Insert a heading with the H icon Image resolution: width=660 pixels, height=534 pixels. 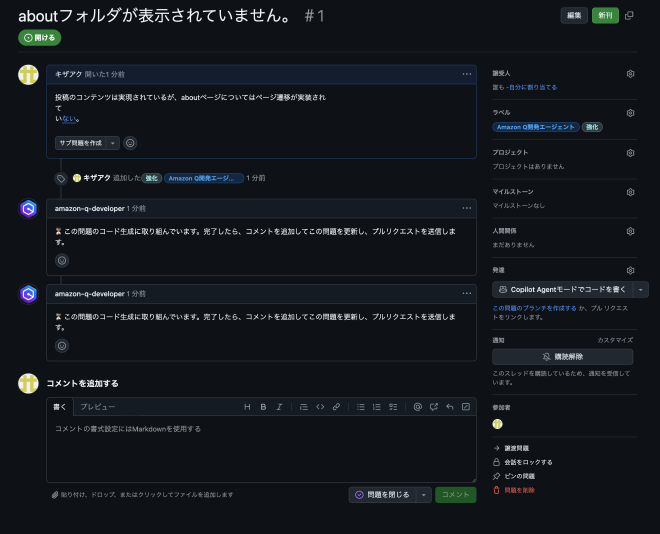247,407
